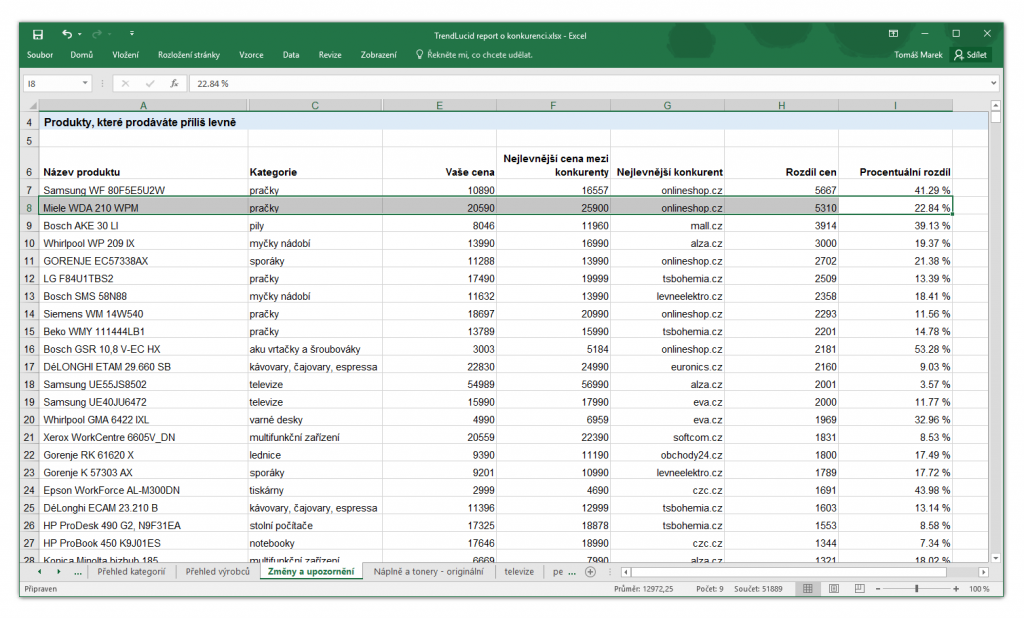Click the Enter checkmark formula bar icon
The image size is (1024, 618).
point(150,84)
